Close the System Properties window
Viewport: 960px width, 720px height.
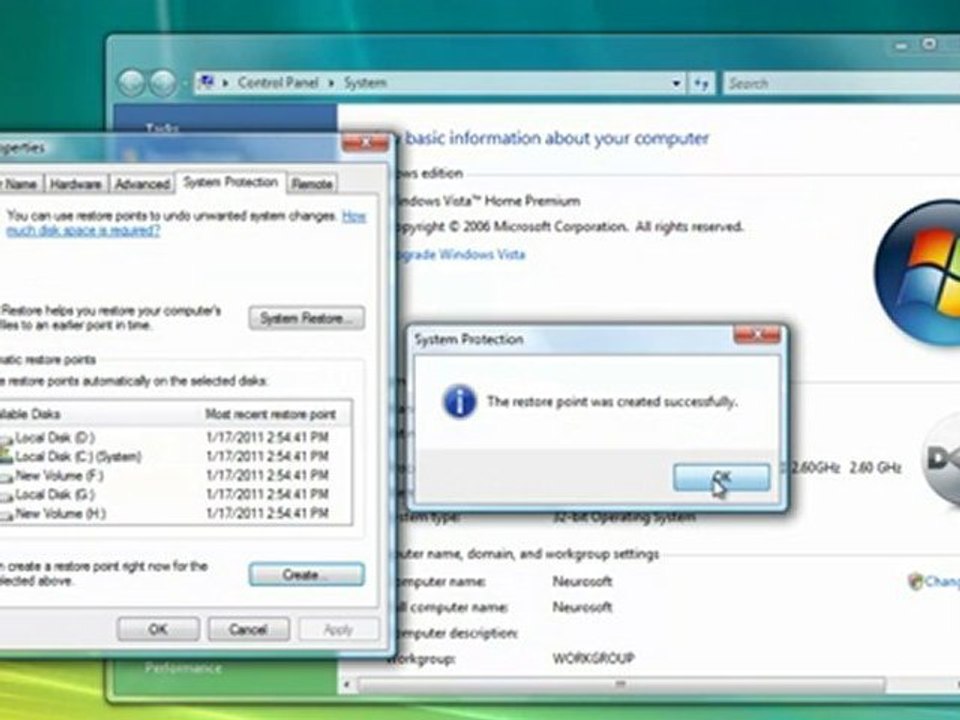pos(365,143)
